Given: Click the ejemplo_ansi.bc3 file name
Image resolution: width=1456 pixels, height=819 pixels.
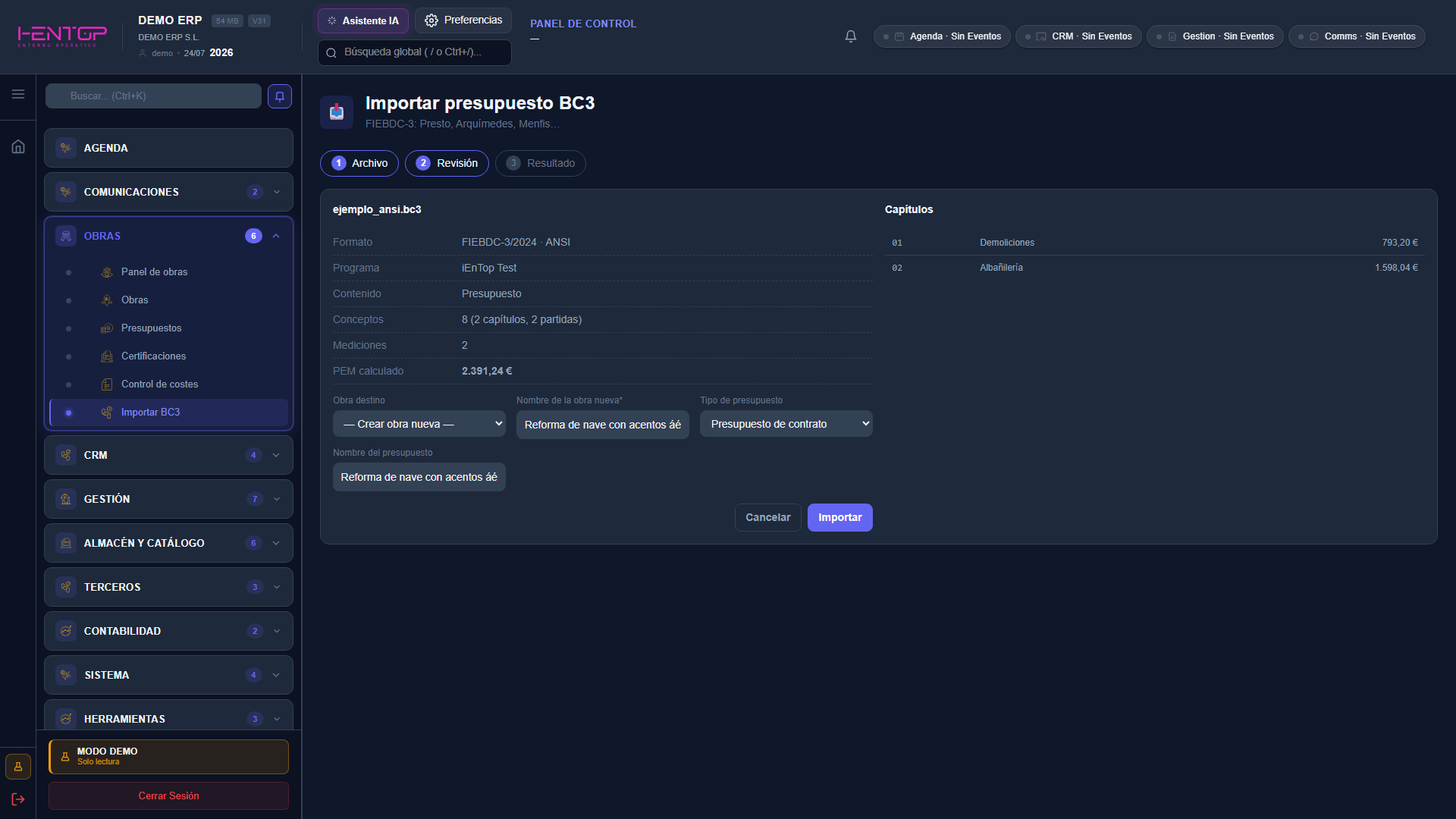Looking at the screenshot, I should pos(377,209).
